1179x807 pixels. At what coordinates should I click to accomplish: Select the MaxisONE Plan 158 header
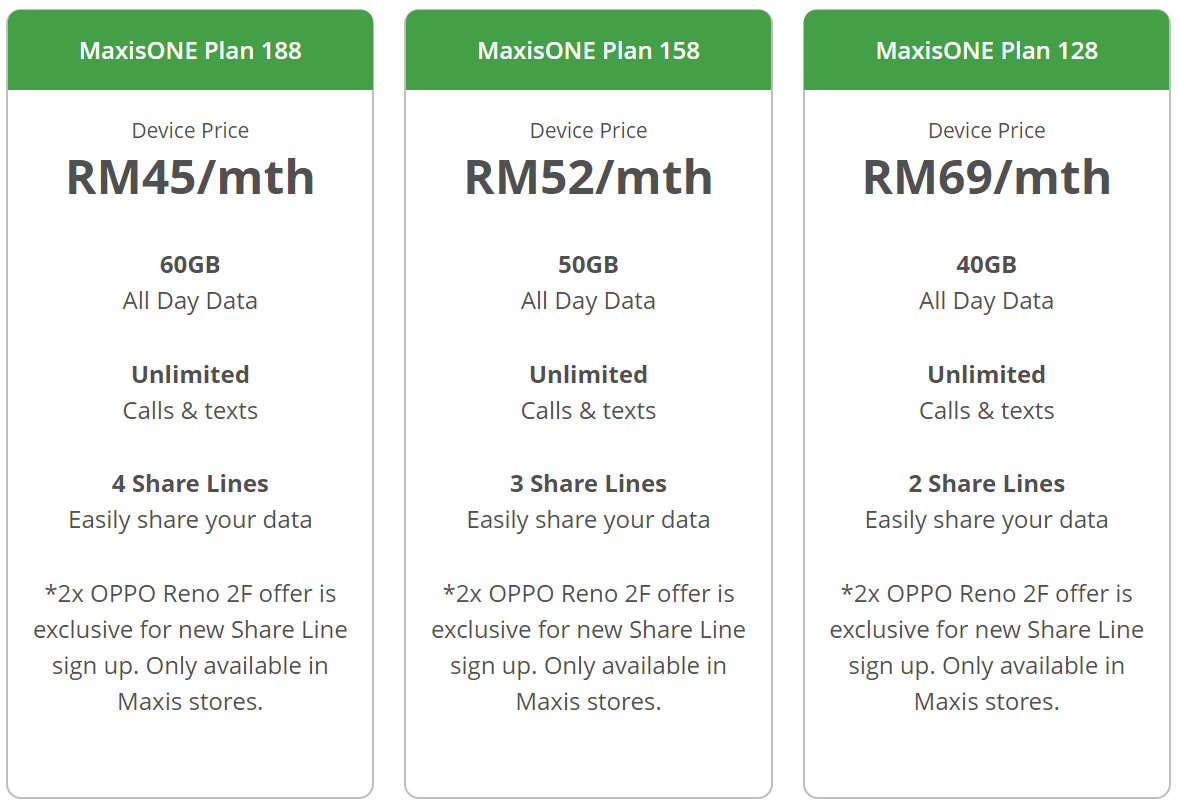click(588, 51)
